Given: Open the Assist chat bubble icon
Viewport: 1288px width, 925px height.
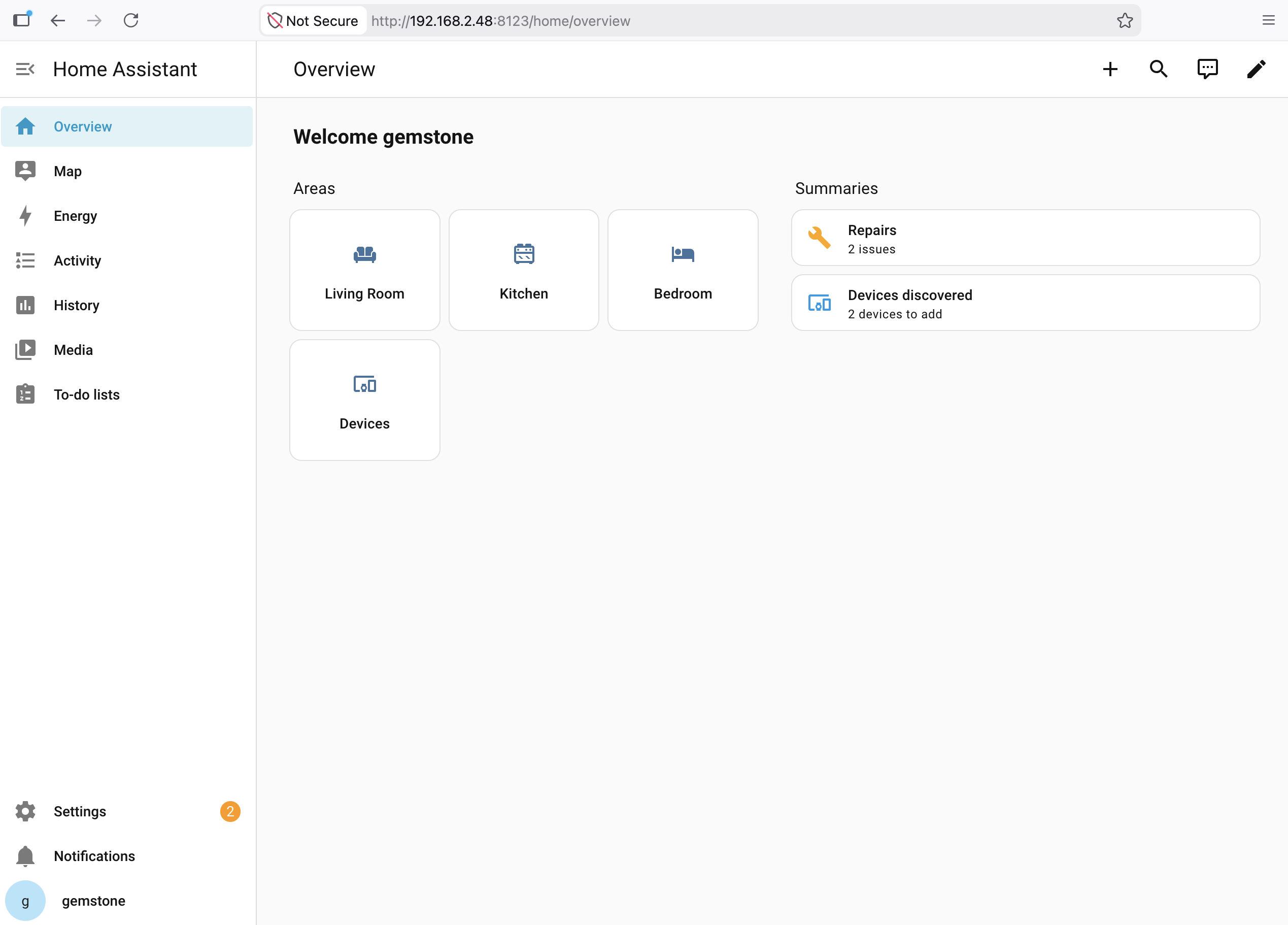Looking at the screenshot, I should click(1207, 70).
